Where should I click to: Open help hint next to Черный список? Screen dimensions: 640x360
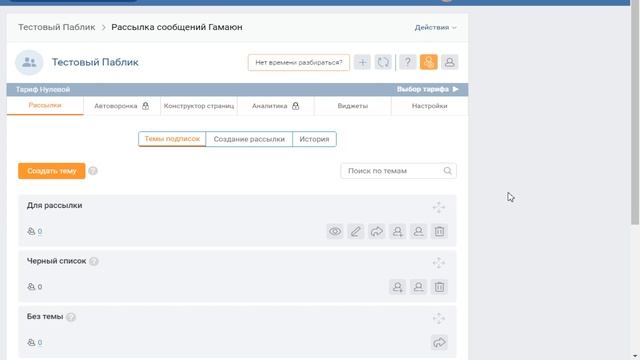coord(94,261)
